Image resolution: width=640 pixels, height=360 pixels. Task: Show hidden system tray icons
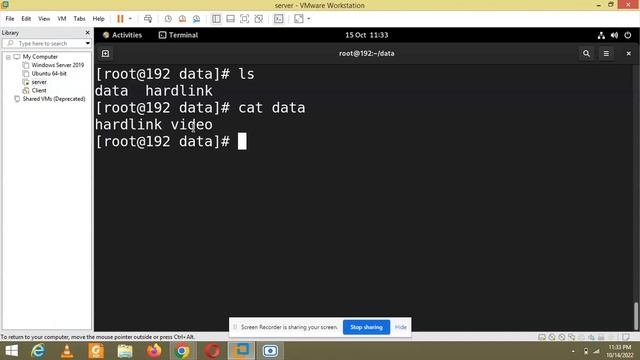[573, 351]
